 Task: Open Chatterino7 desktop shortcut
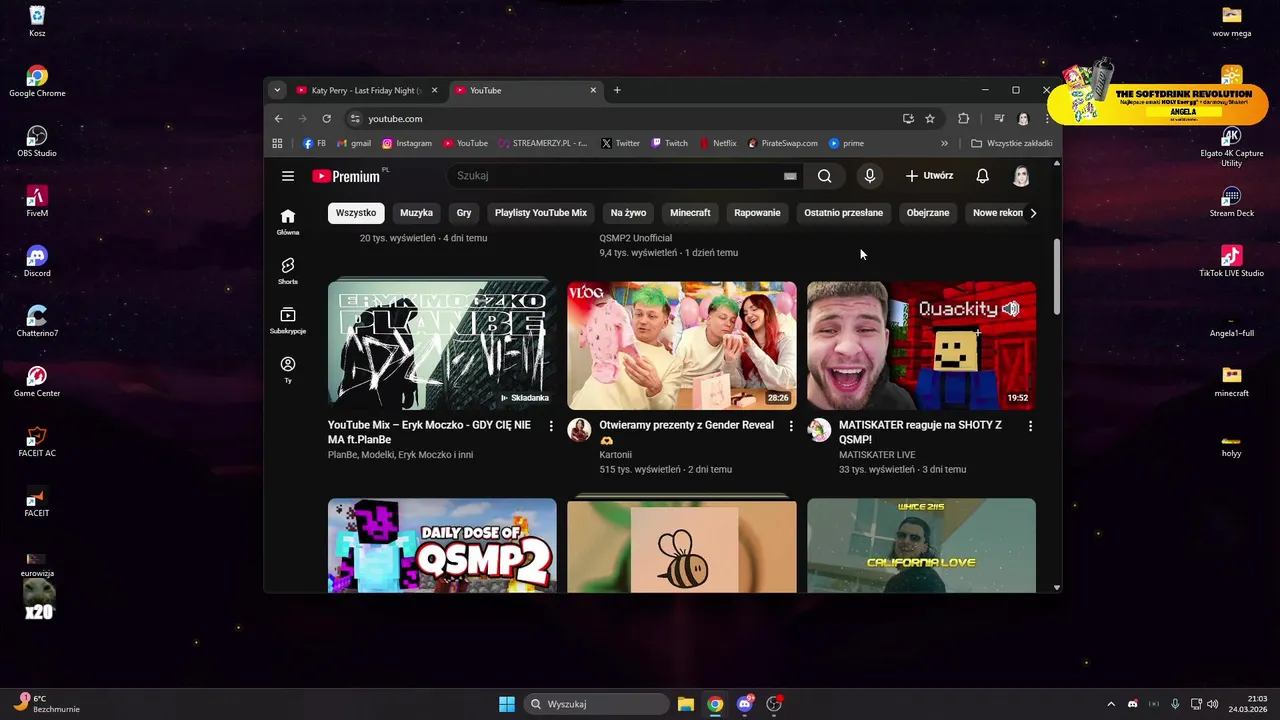(x=37, y=321)
